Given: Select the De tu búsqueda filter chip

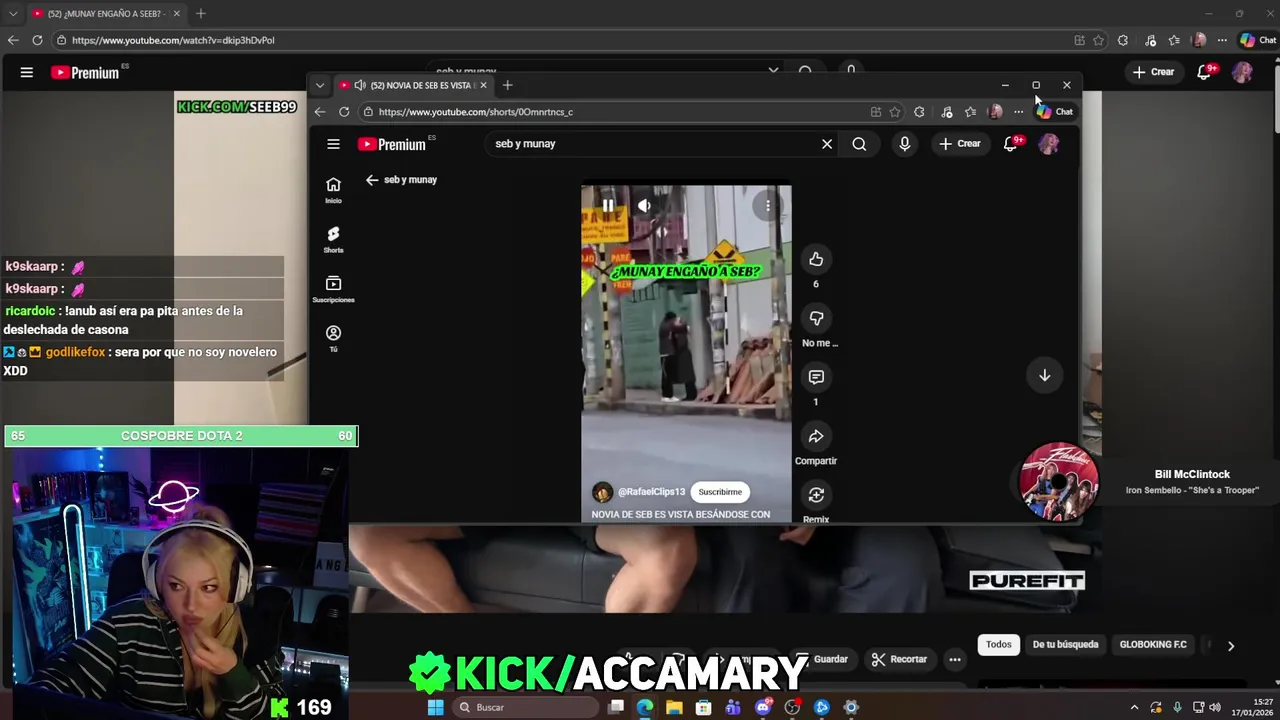Looking at the screenshot, I should coord(1065,645).
